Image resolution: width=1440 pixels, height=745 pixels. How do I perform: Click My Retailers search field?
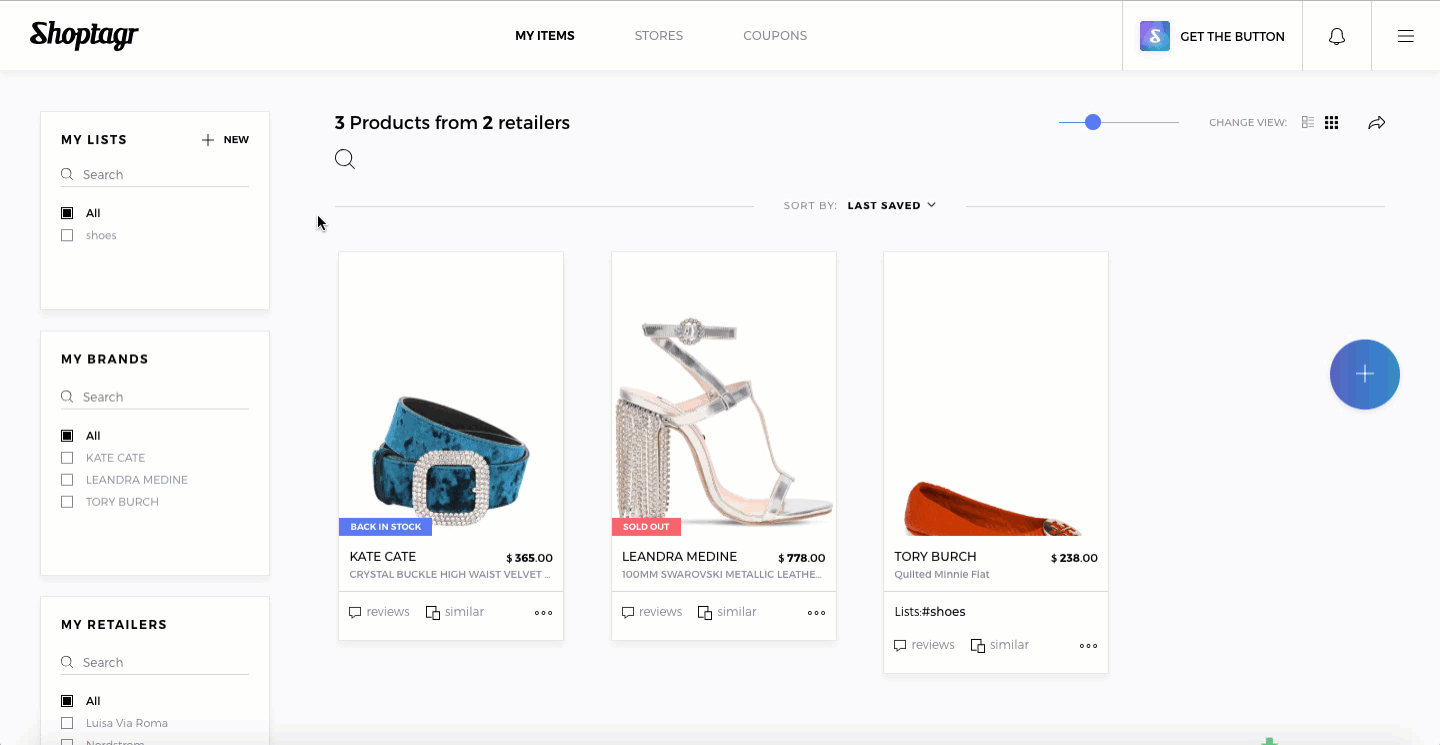(155, 662)
